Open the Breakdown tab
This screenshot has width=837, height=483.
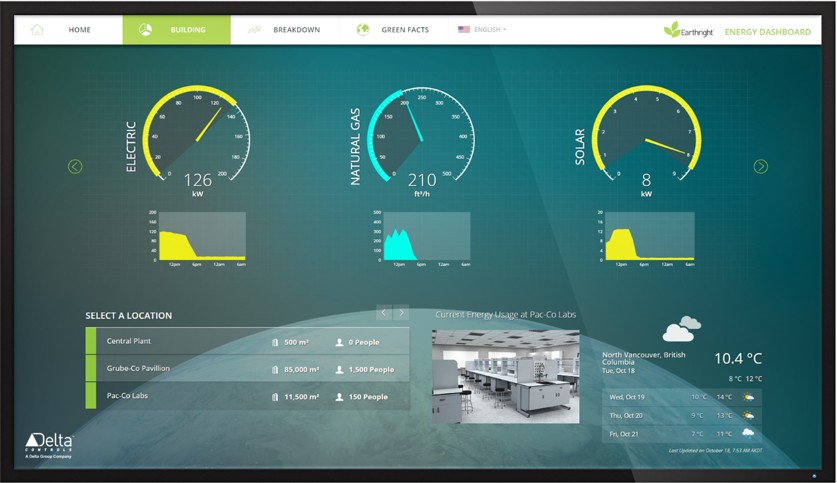click(x=296, y=30)
